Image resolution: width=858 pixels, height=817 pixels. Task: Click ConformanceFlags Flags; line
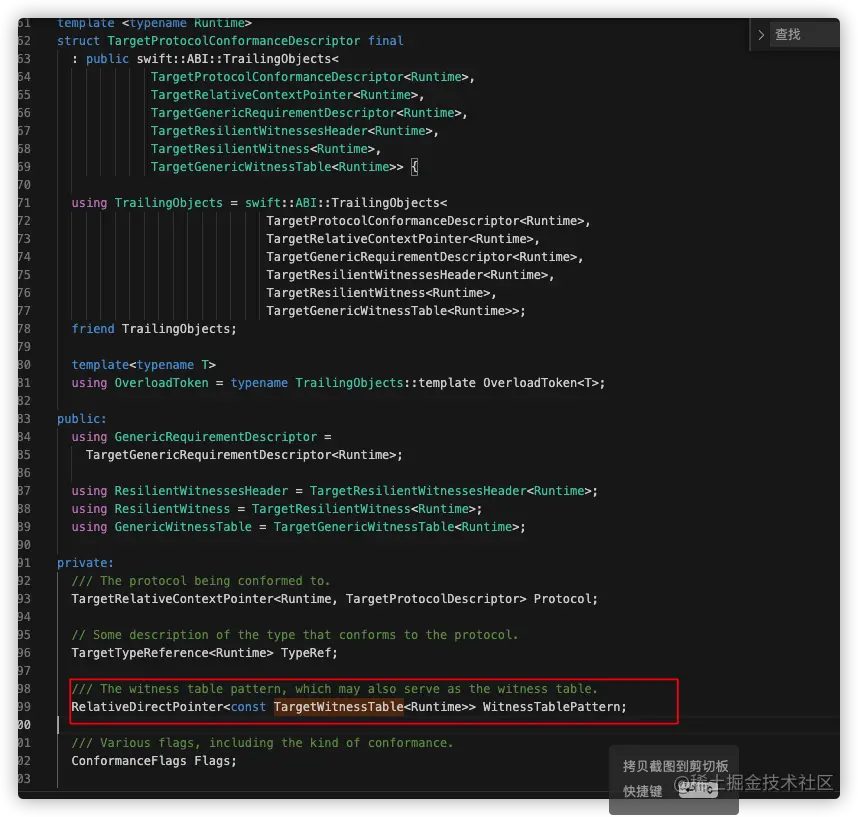(x=154, y=761)
